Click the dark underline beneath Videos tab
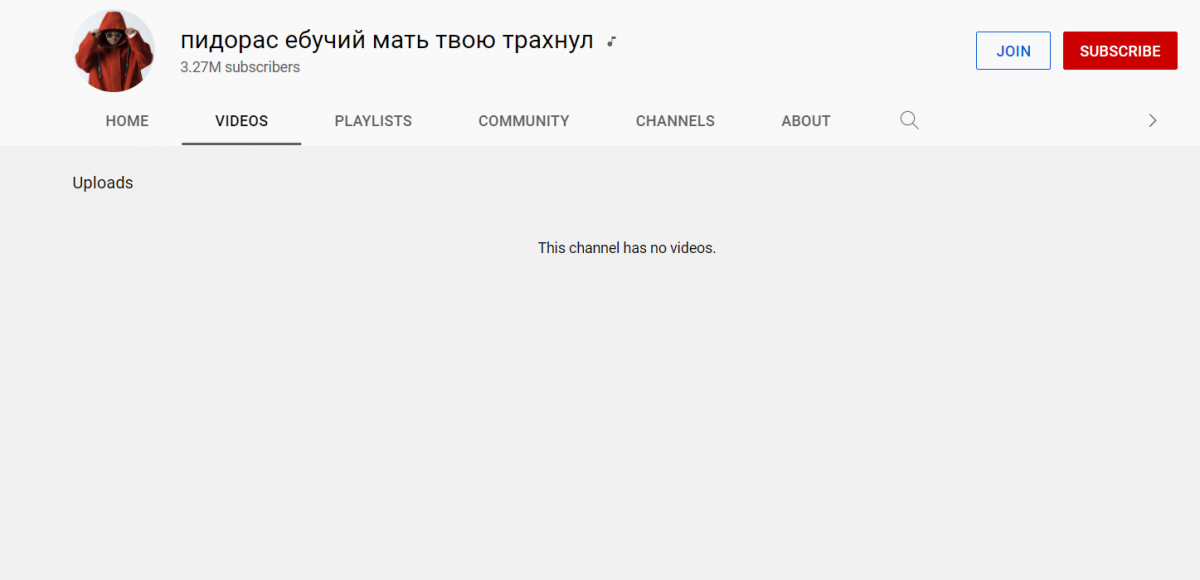Image resolution: width=1200 pixels, height=580 pixels. tap(241, 143)
